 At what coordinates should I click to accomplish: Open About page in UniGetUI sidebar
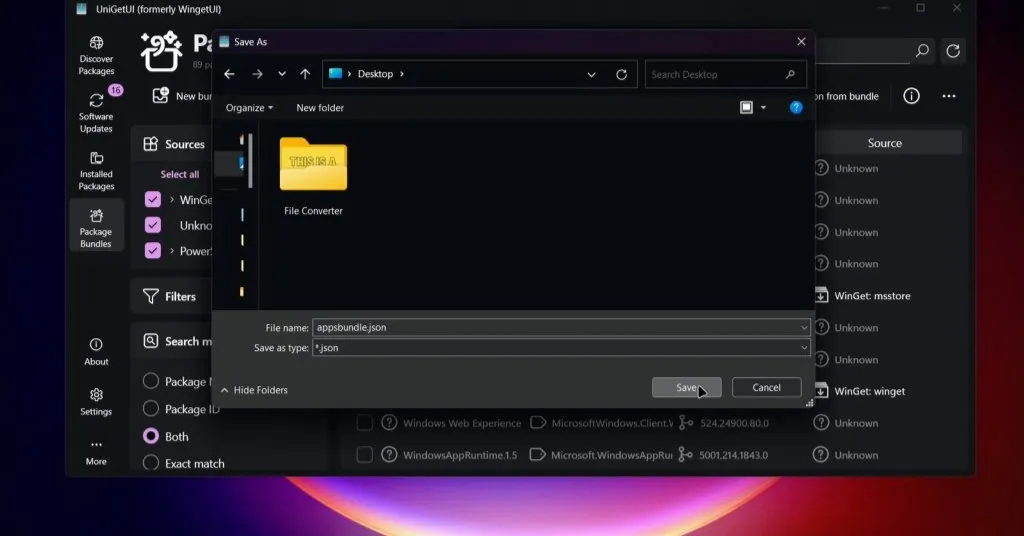click(96, 352)
